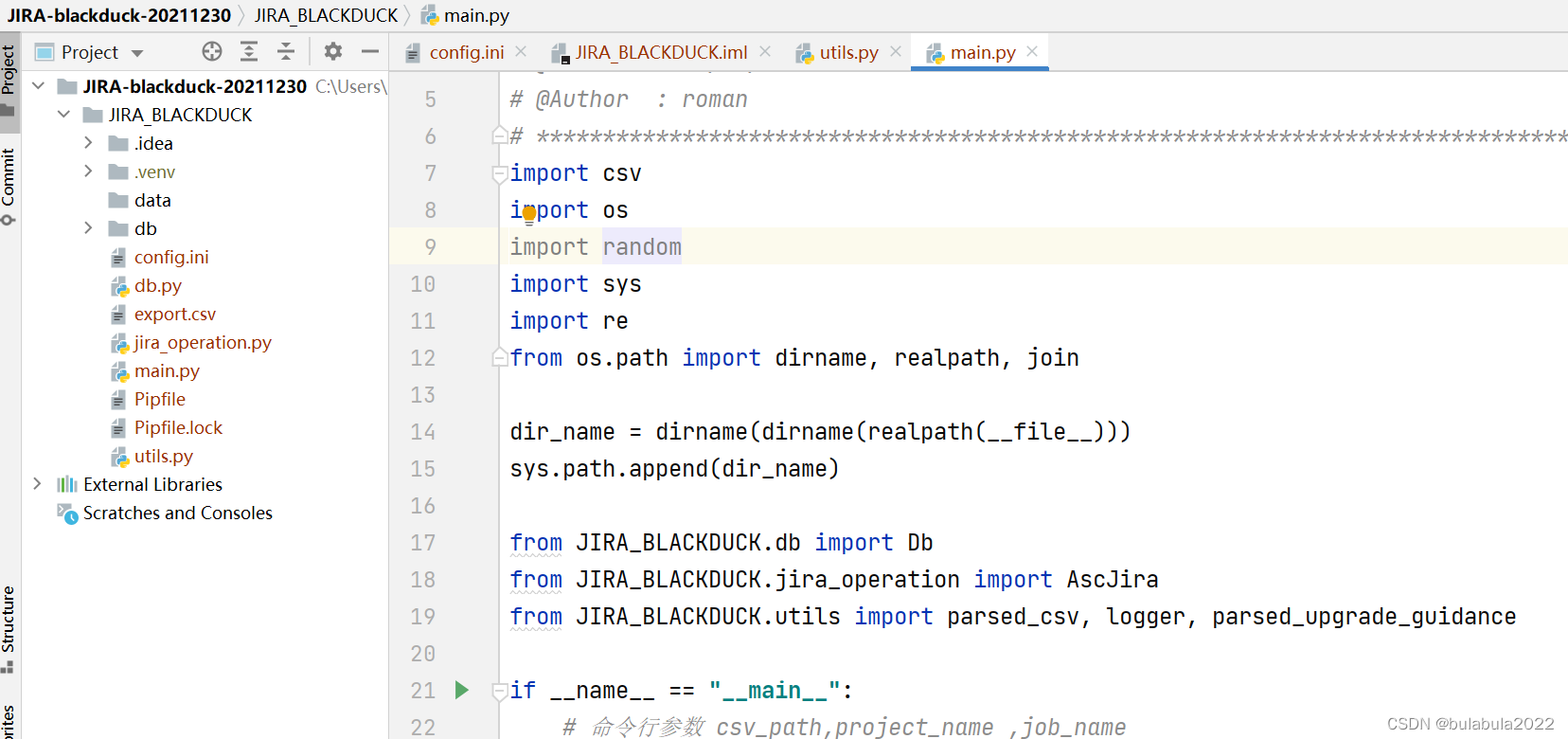Select the data folder in project tree
1568x739 pixels.
pos(151,200)
